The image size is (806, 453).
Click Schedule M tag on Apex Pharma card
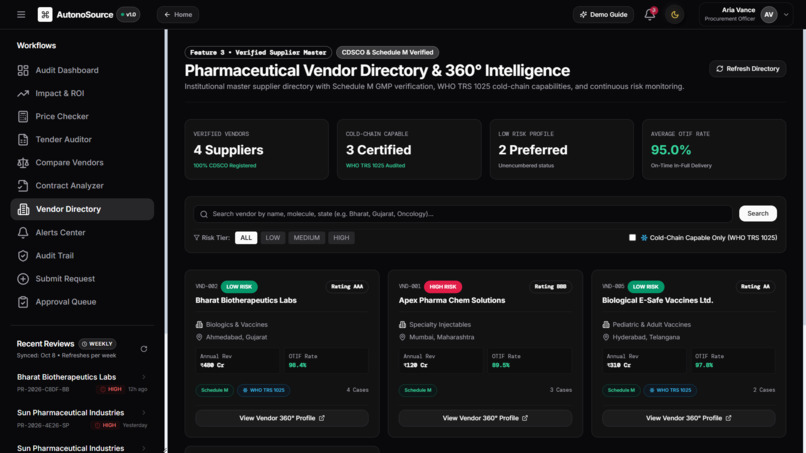click(x=418, y=390)
